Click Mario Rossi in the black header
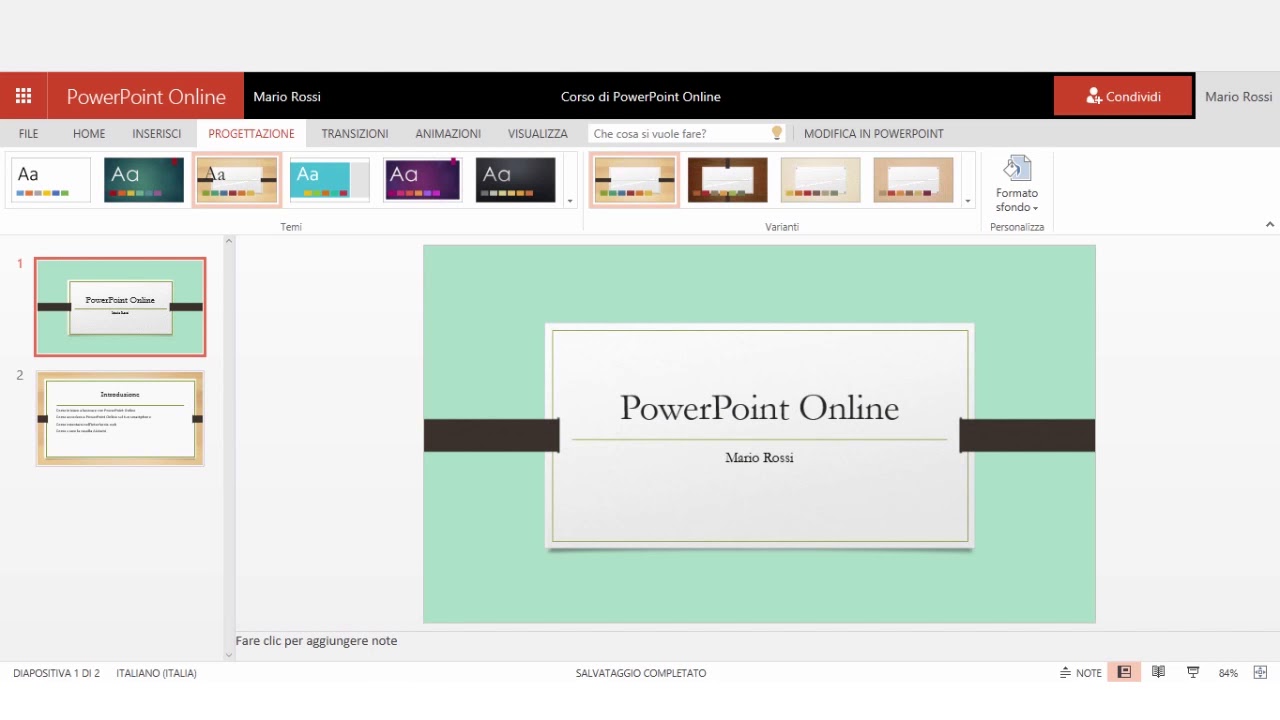 287,97
